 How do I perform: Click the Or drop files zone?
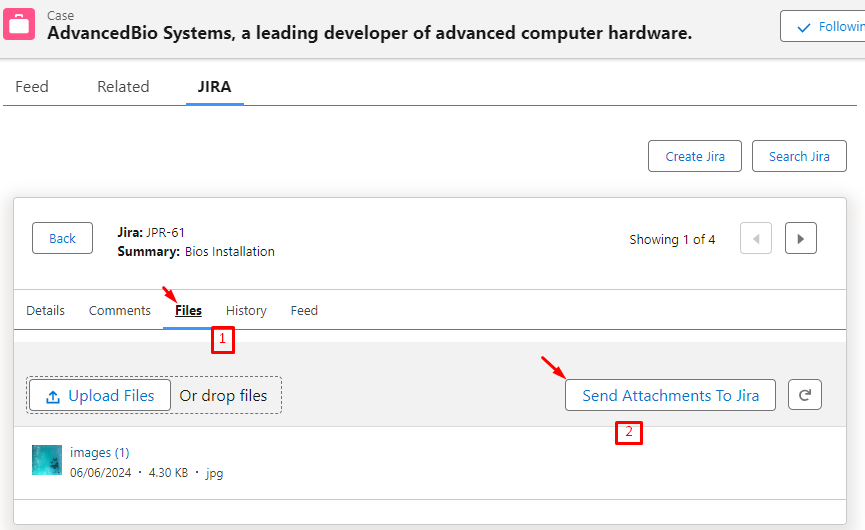pos(223,395)
